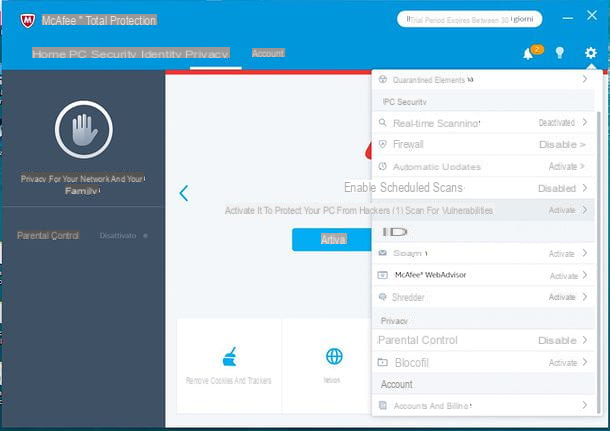Expand Automatic Updates row chevron

(x=582, y=166)
